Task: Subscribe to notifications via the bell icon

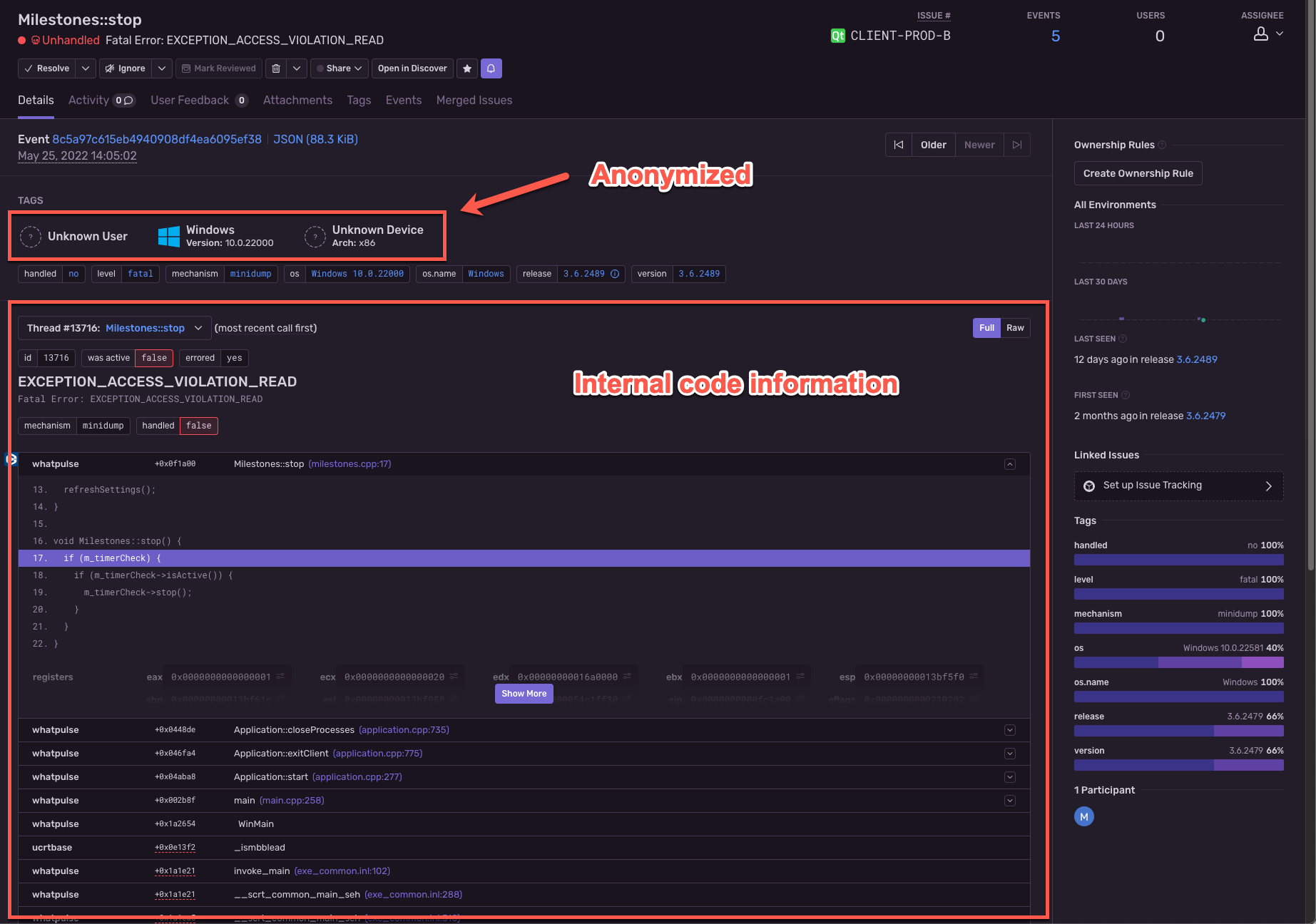Action: click(x=491, y=68)
